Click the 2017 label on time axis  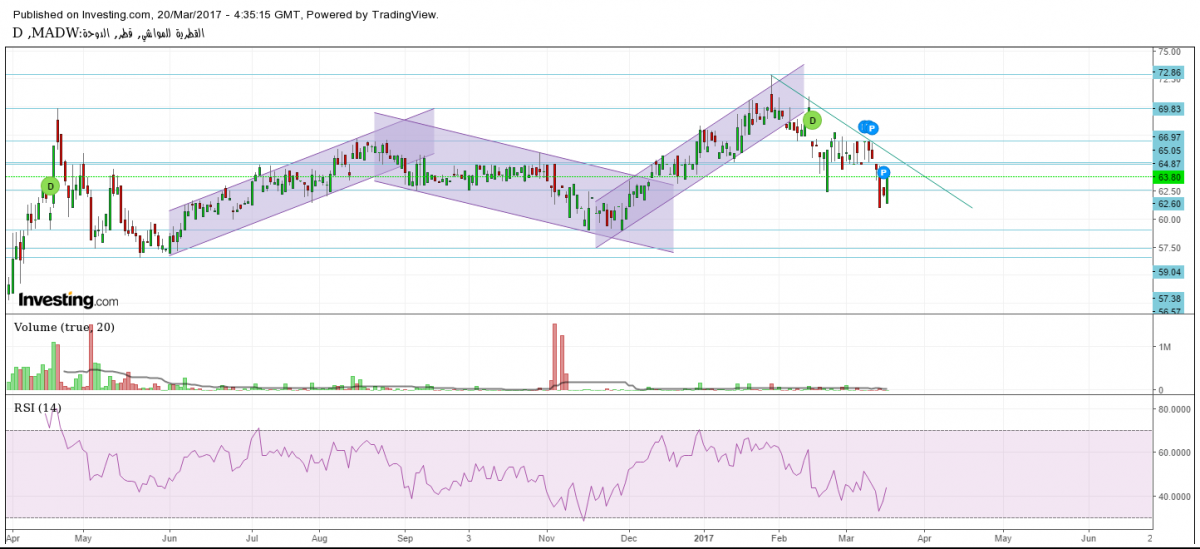702,536
